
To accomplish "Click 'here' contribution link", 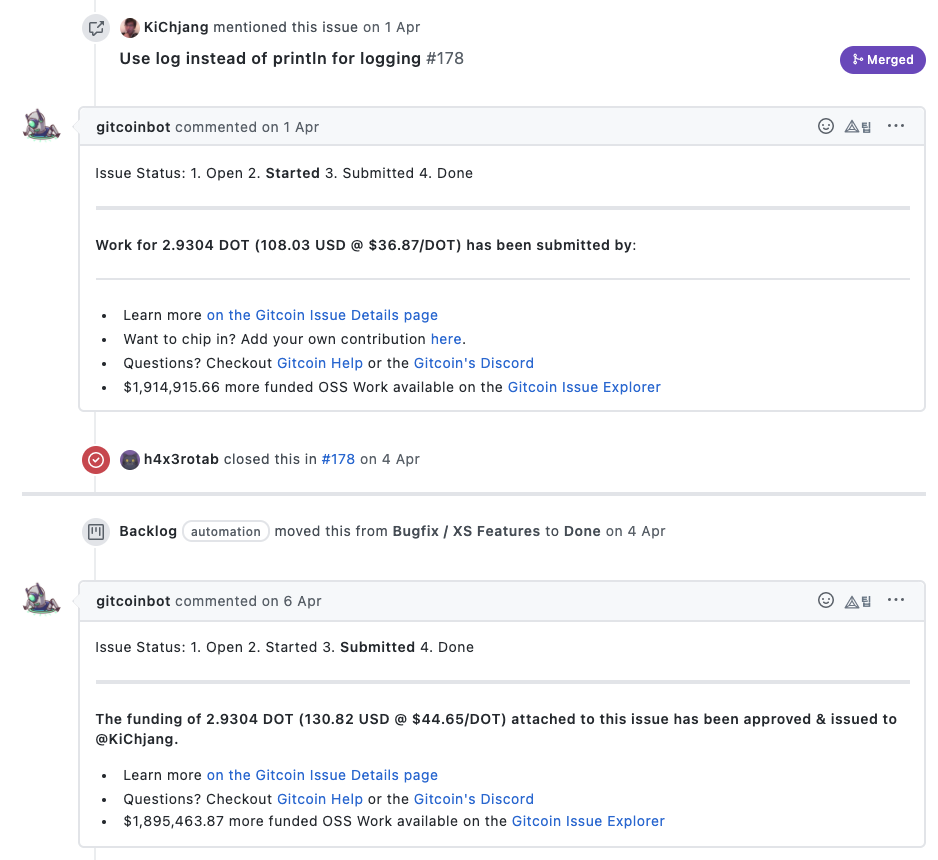I will pyautogui.click(x=446, y=339).
